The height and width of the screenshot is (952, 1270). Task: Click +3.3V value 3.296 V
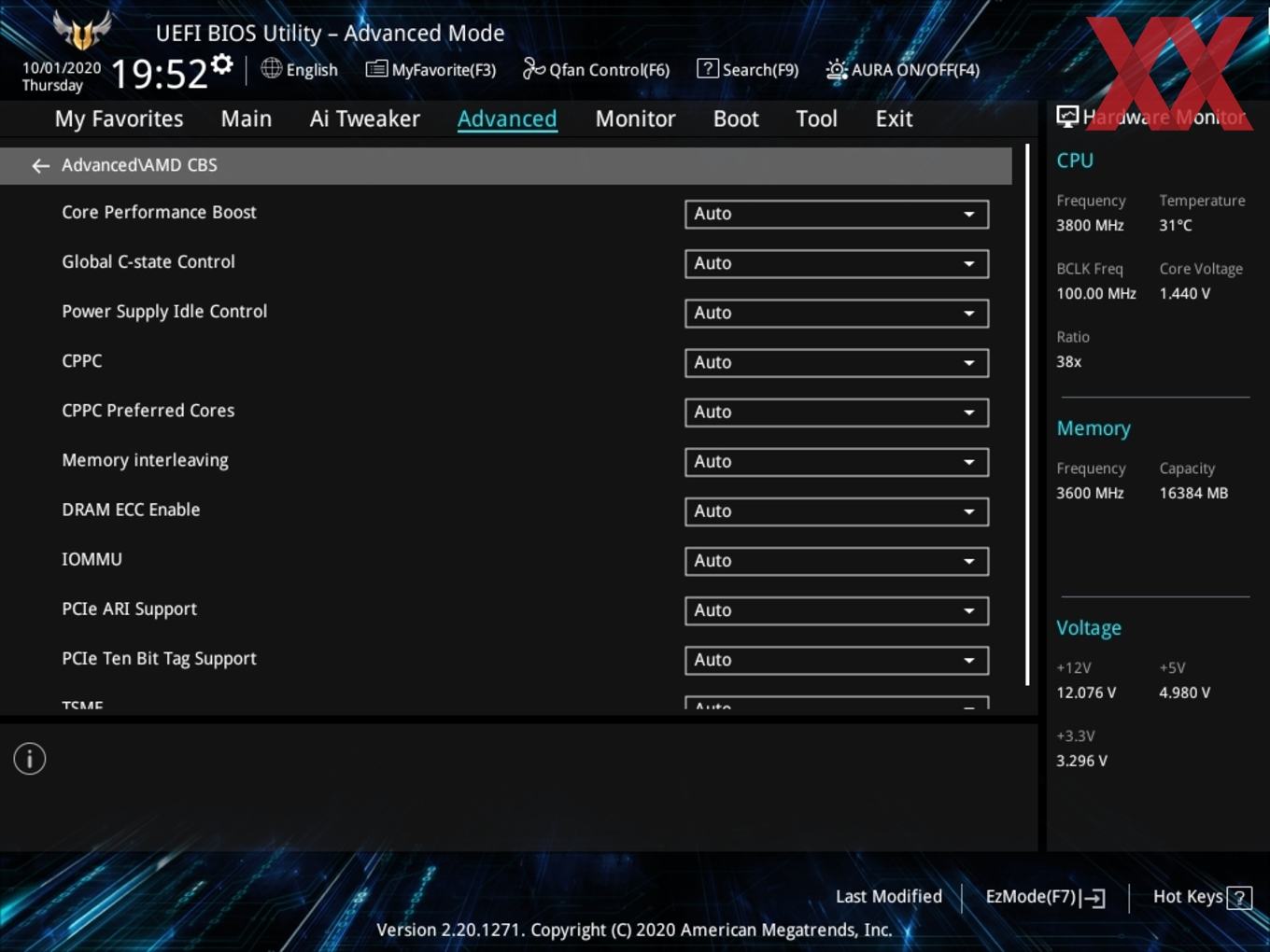coord(1081,761)
